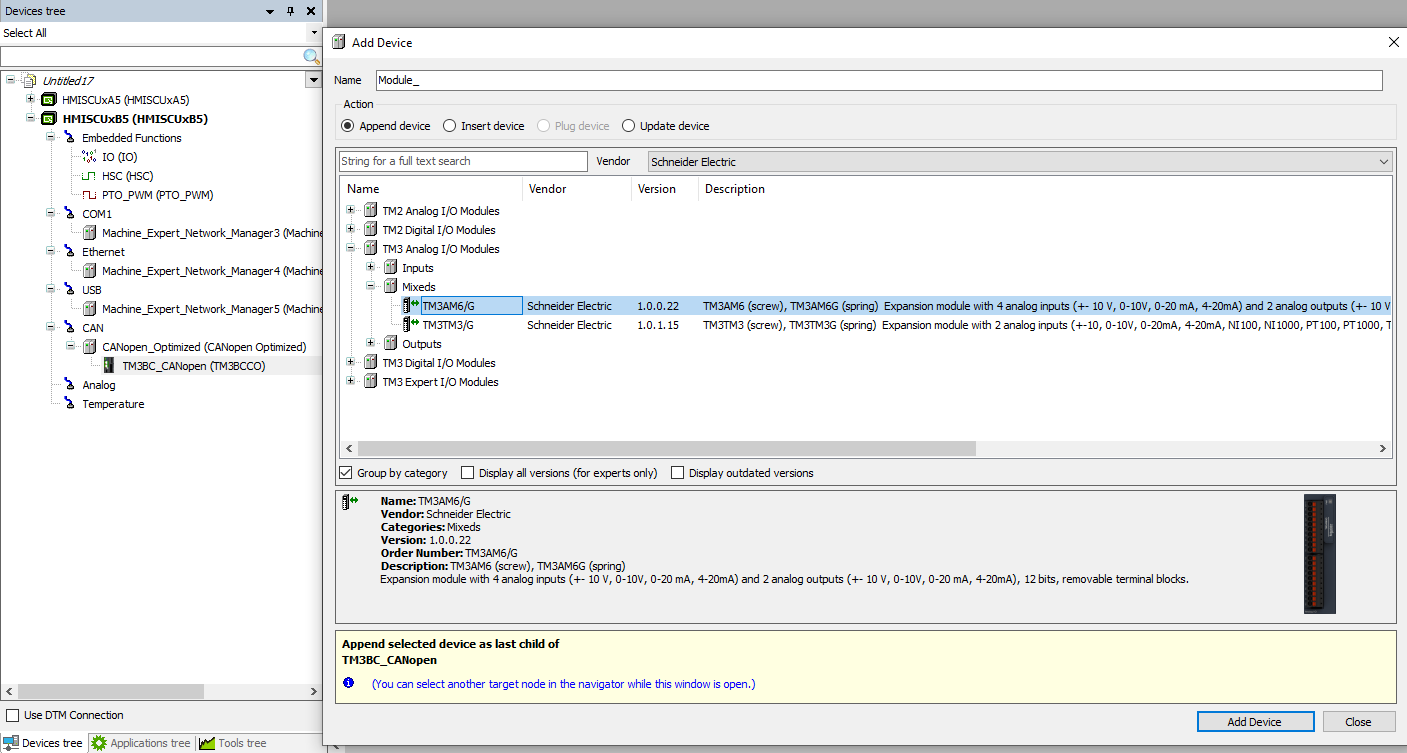The width and height of the screenshot is (1407, 753).
Task: Open the Devices tree panel options arrow
Action: pyautogui.click(x=270, y=11)
